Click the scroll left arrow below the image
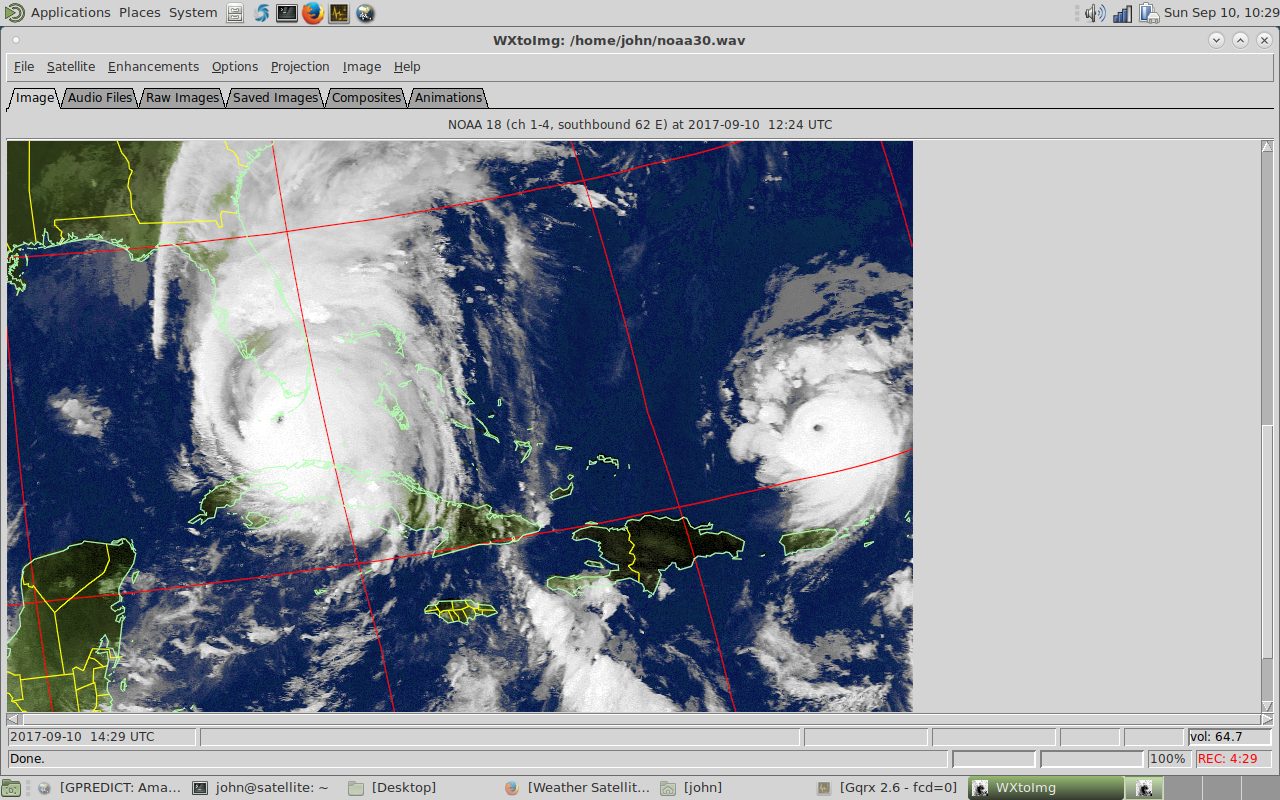 pyautogui.click(x=13, y=719)
